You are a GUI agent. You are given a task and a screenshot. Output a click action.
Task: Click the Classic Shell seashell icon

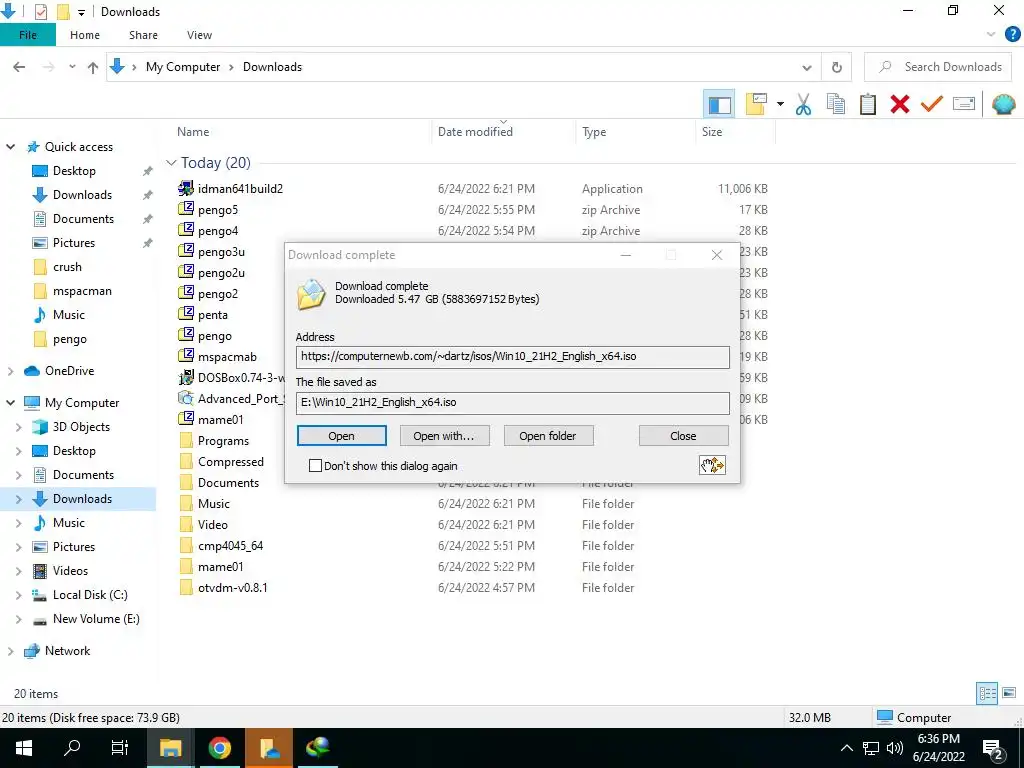click(x=1004, y=104)
